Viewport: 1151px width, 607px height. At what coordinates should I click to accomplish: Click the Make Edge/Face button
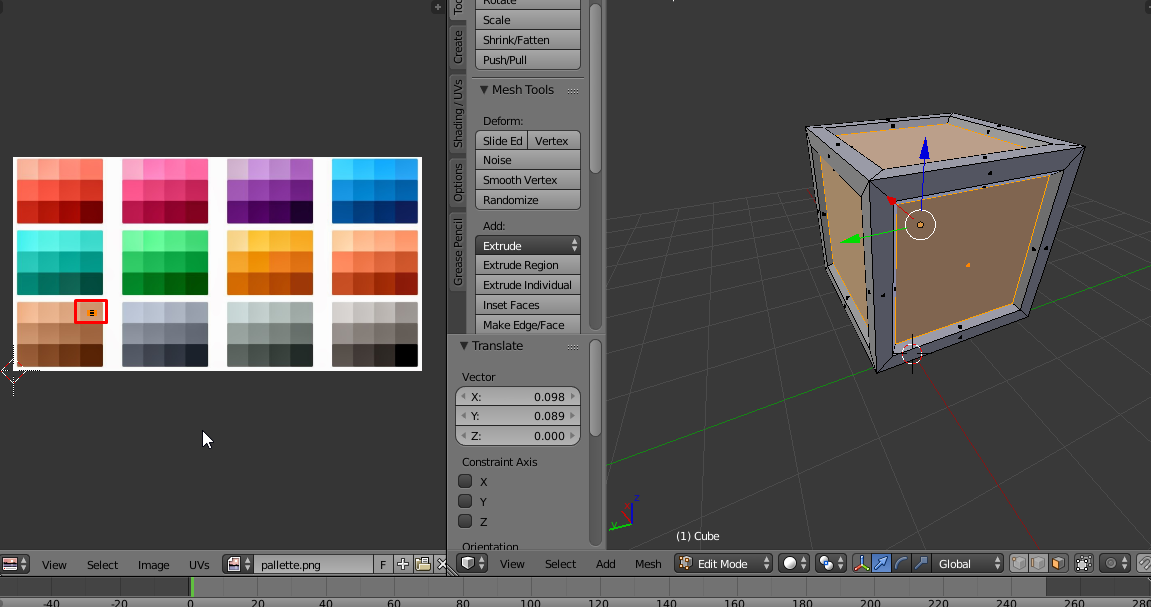(528, 324)
